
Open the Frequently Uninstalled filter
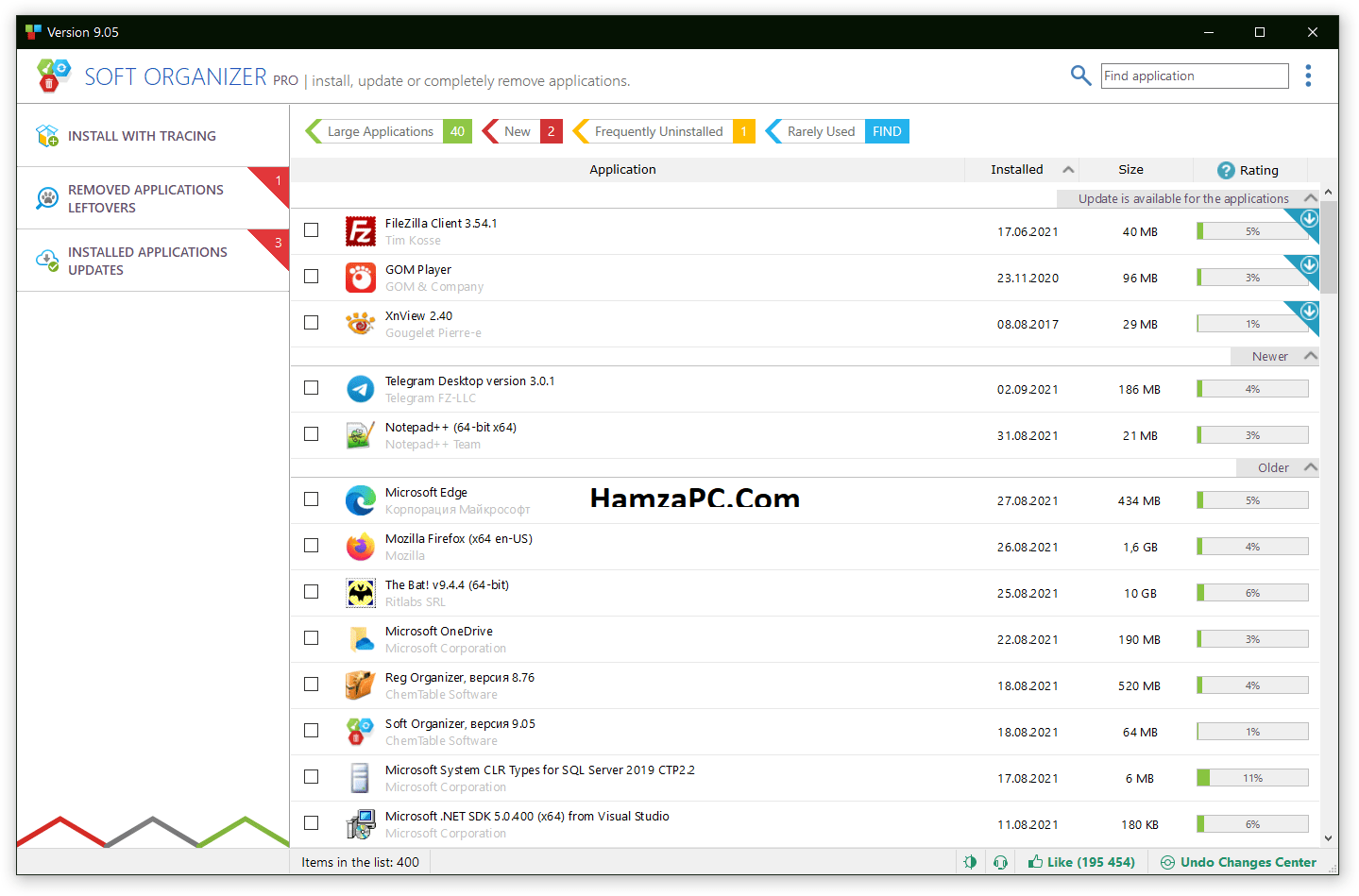coord(664,131)
